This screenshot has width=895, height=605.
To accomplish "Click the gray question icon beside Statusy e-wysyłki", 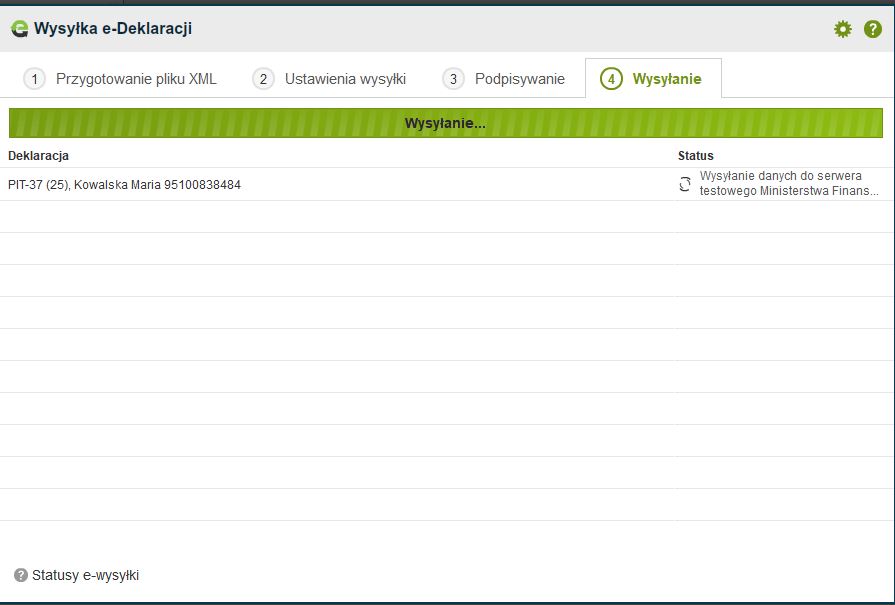I will (20, 575).
